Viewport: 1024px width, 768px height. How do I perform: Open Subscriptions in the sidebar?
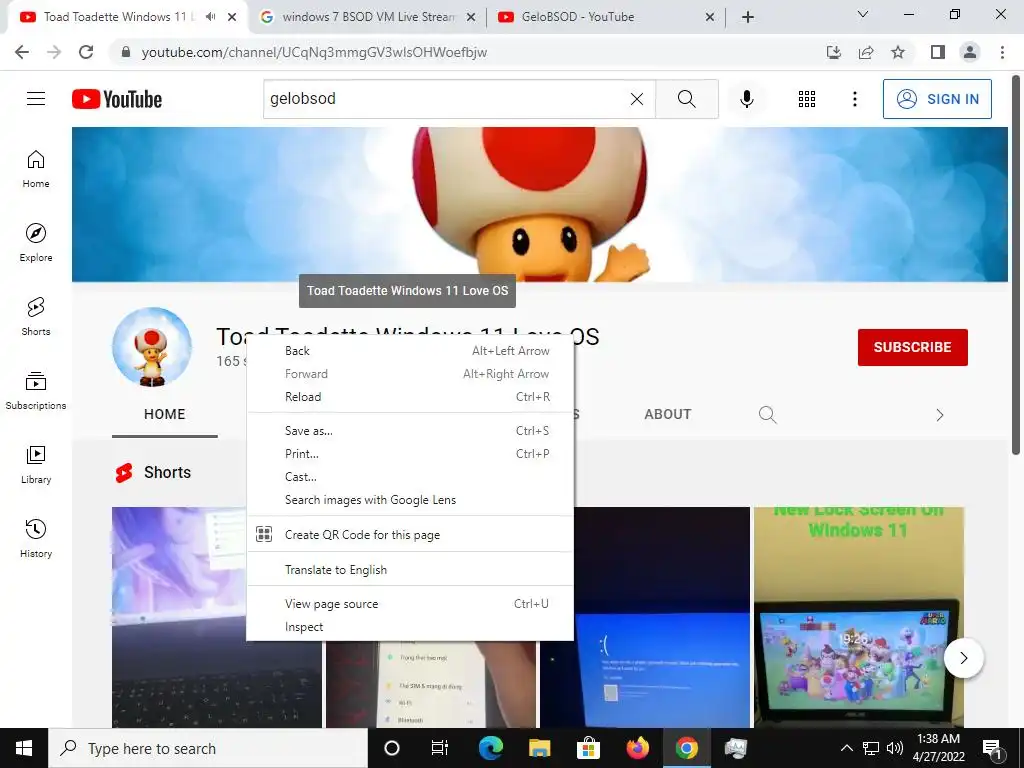36,391
